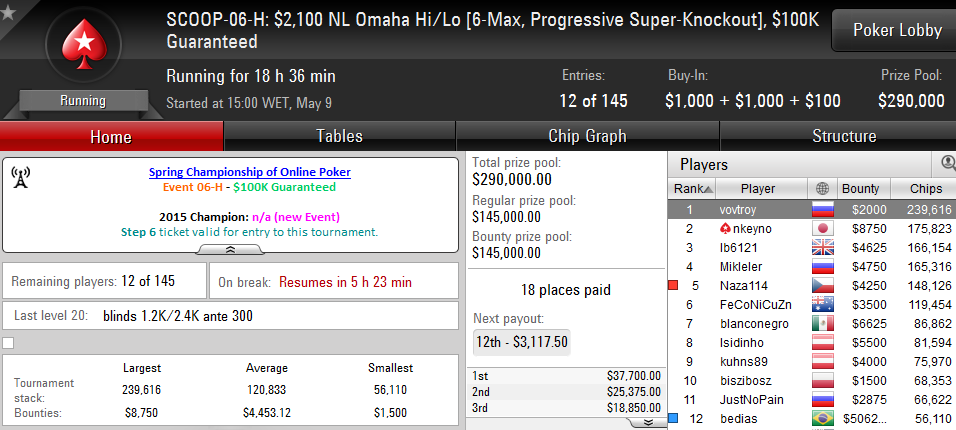Click the PokerStars red spade logo
Screen dimensions: 956x430
84,45
